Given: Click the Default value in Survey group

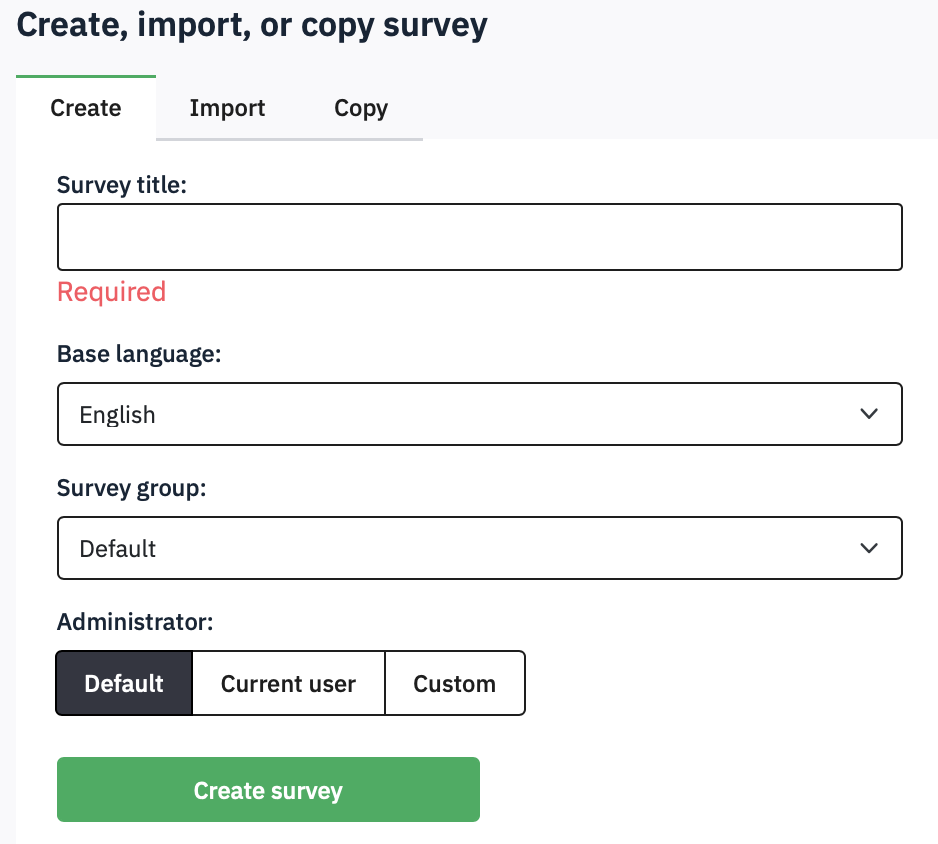Looking at the screenshot, I should point(118,549).
